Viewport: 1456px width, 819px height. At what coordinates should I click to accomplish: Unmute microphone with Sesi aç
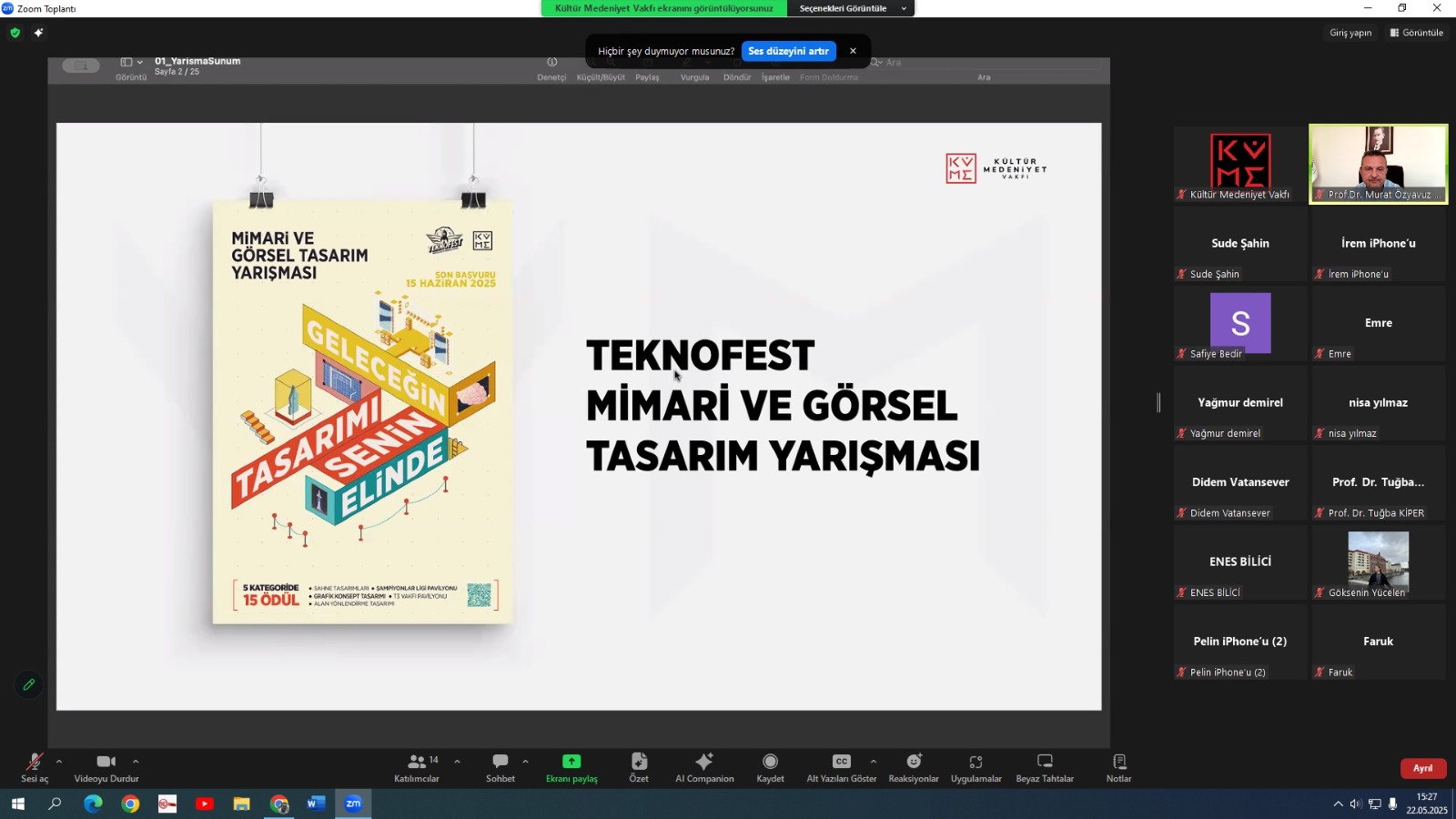coord(35,767)
